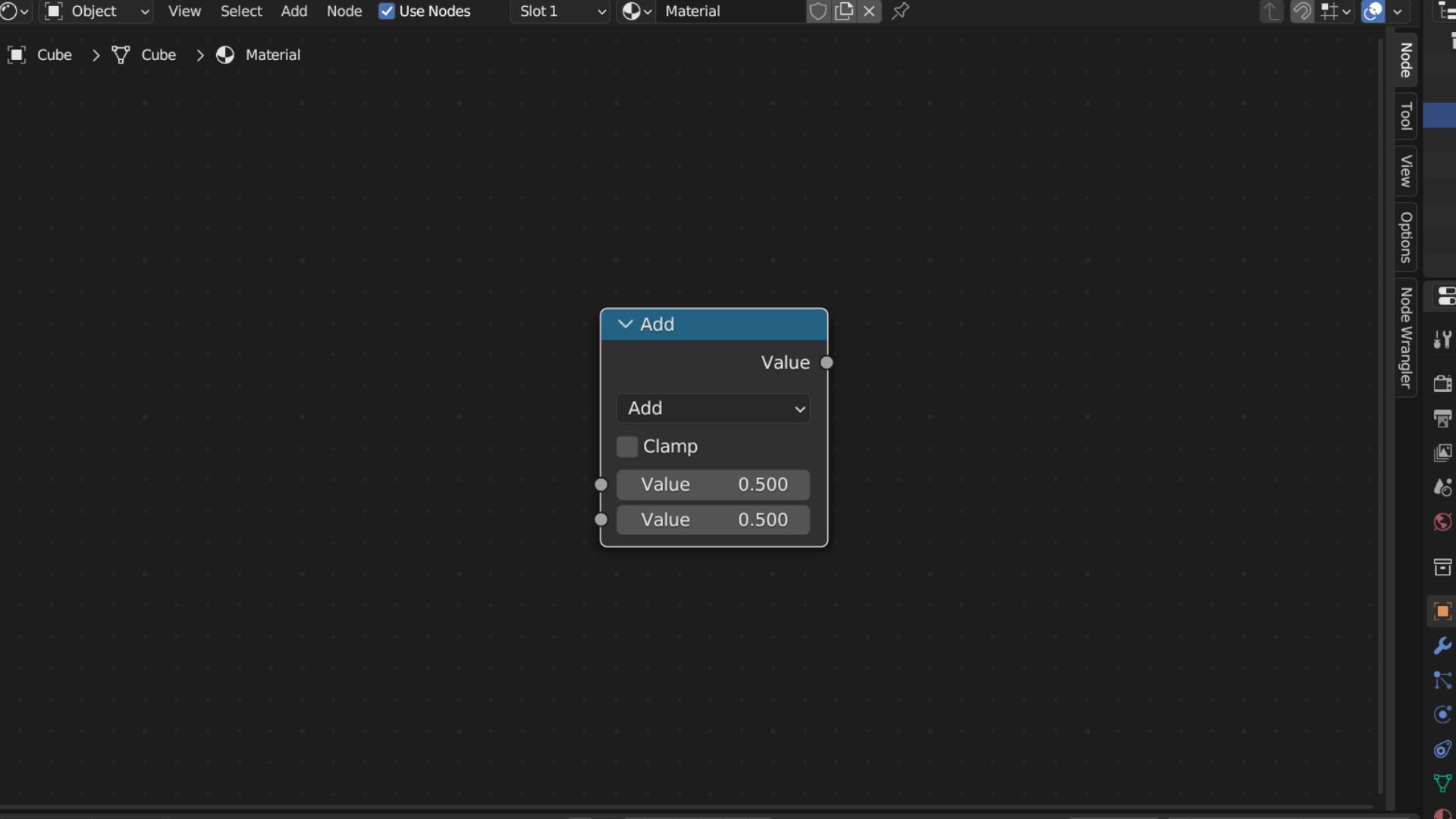Click the Add node title header

[714, 325]
